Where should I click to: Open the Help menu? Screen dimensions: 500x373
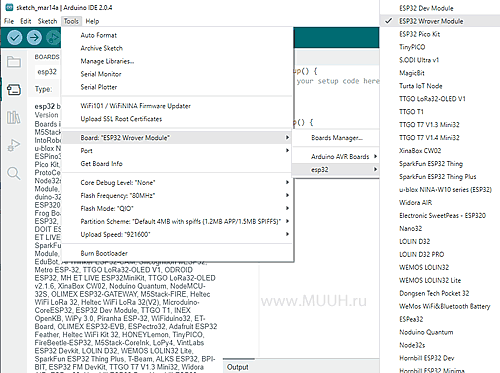pyautogui.click(x=92, y=21)
